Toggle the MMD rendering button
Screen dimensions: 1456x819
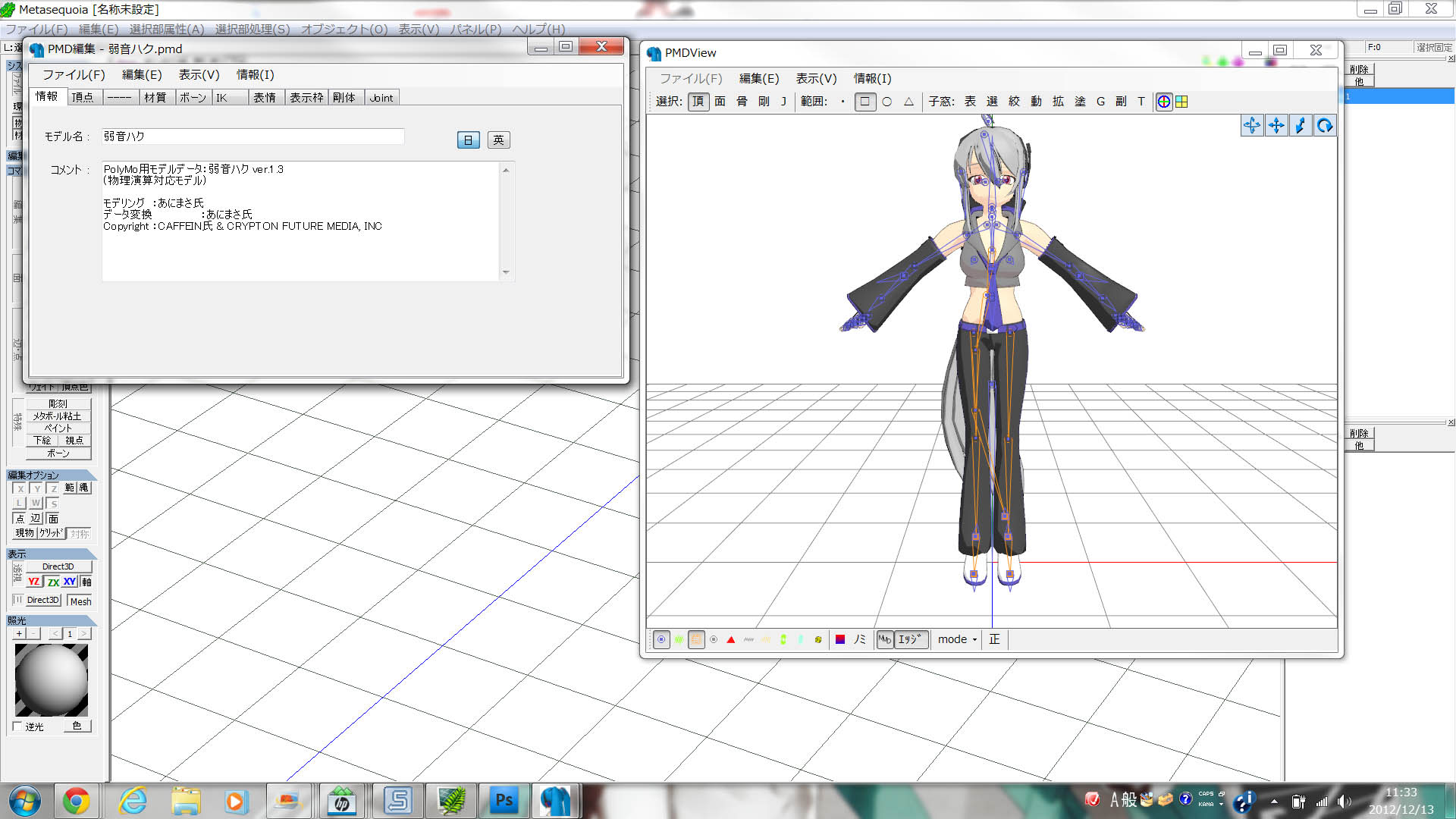[x=885, y=640]
